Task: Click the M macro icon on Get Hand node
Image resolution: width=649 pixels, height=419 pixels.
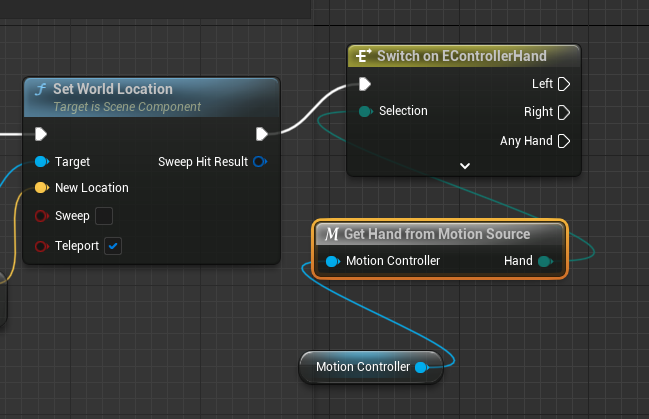Action: coord(332,234)
